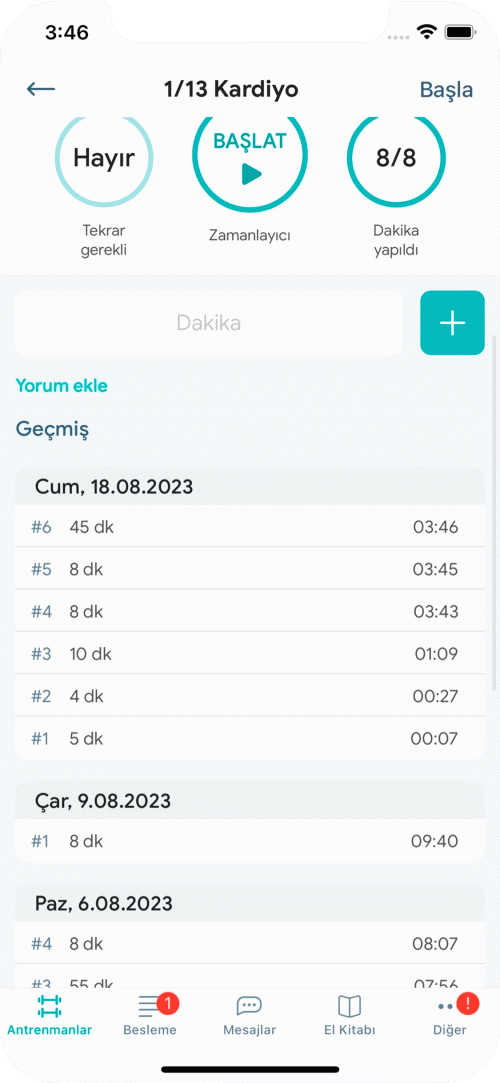Image resolution: width=500 pixels, height=1083 pixels.
Task: Select entry #6 45 dk at 03:46
Action: [x=250, y=528]
